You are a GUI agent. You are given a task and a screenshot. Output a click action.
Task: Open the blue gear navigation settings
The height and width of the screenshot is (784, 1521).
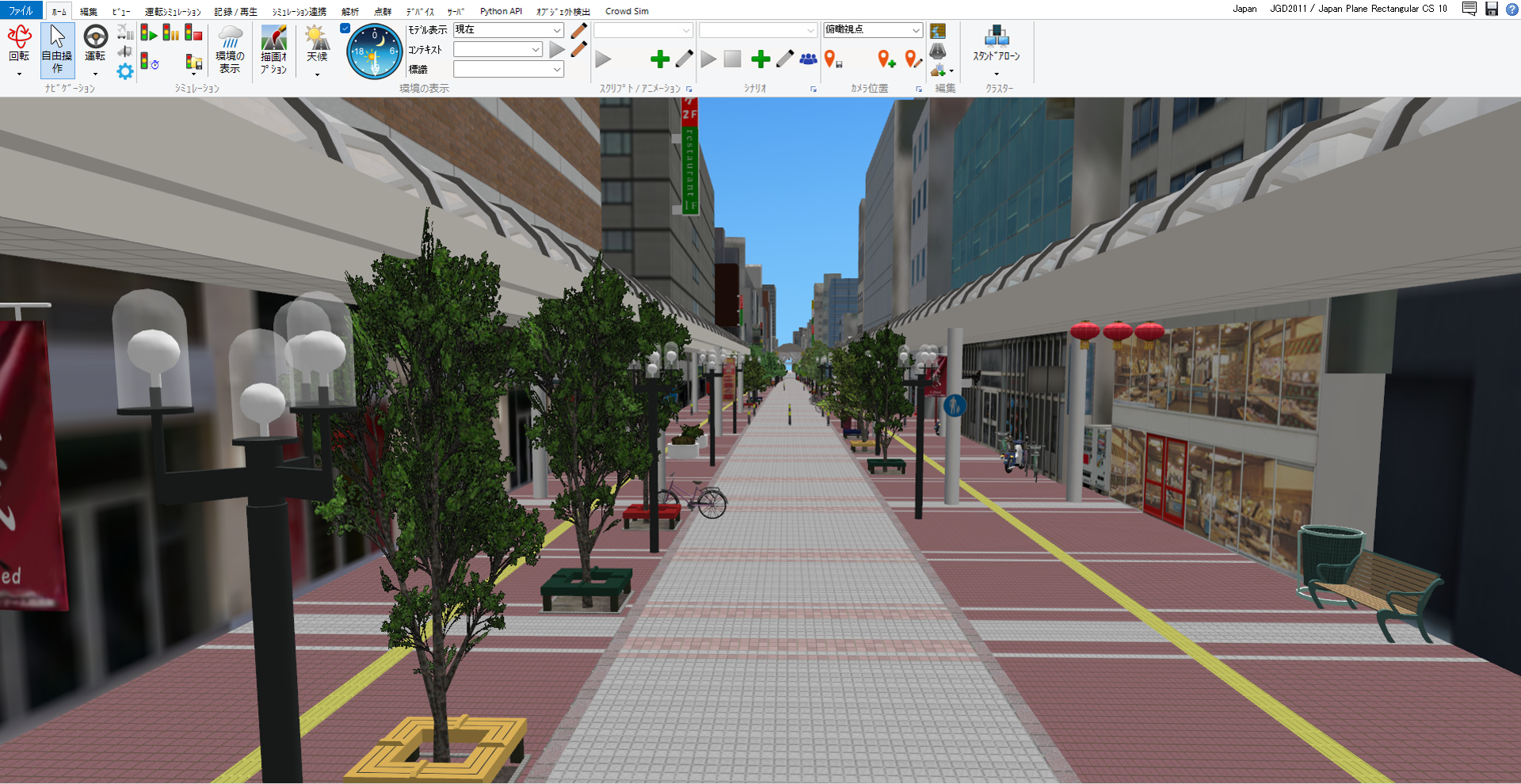[125, 72]
